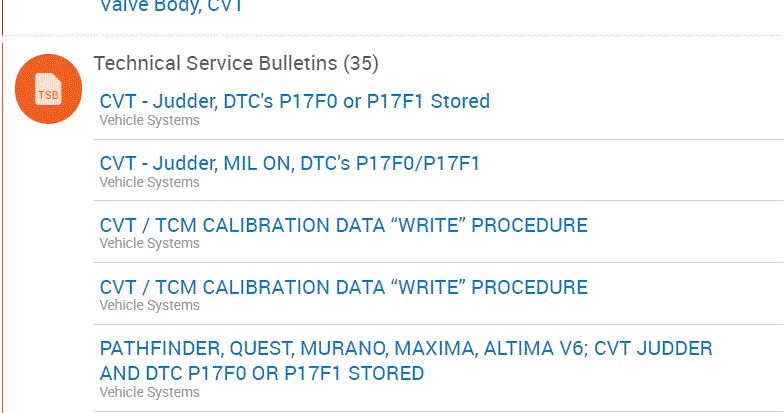Click the white document glyph inside the TSB circle
This screenshot has height=413, width=784.
coord(48,87)
